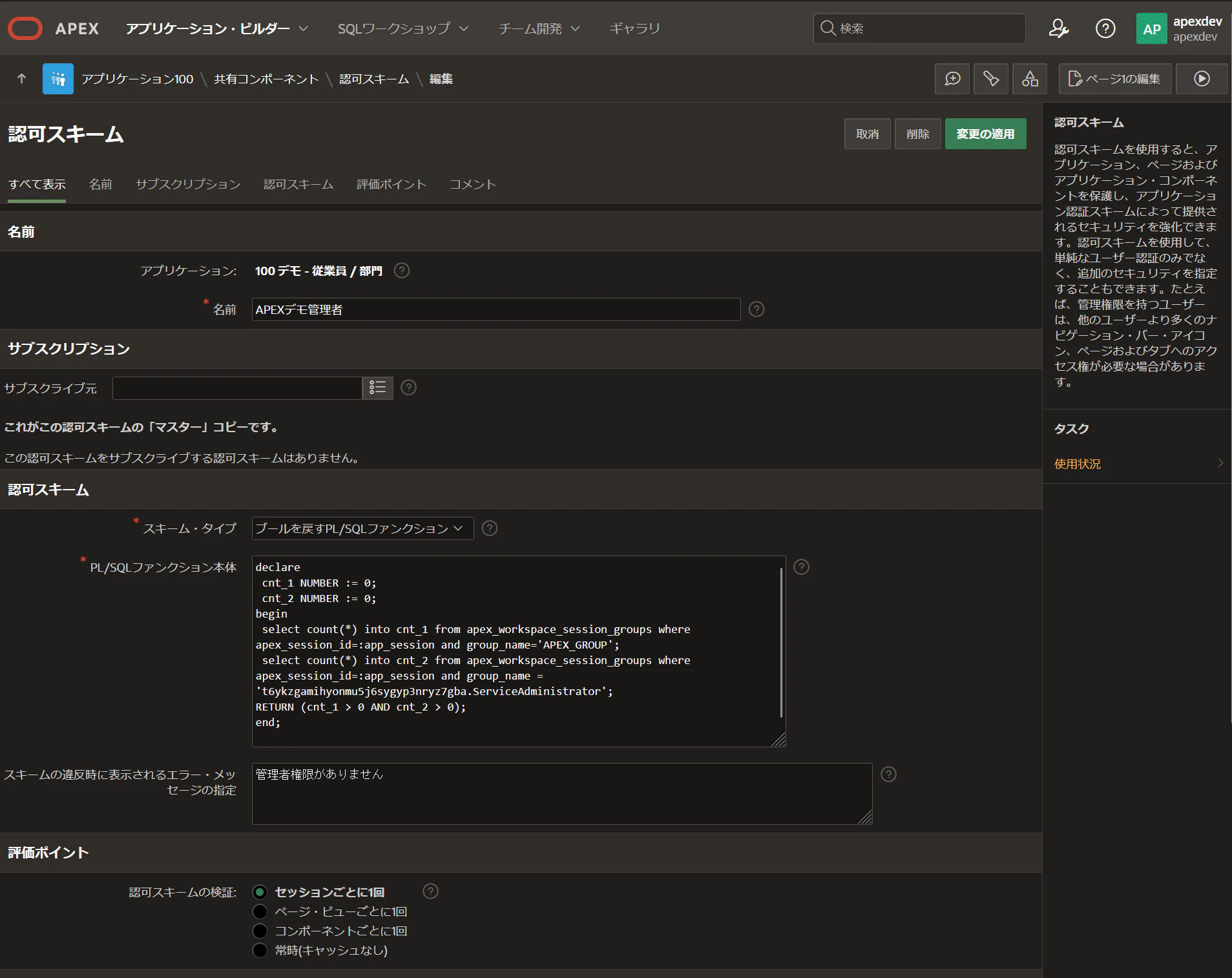Open shared components shapes icon
The width and height of the screenshot is (1232, 978).
(x=1030, y=79)
